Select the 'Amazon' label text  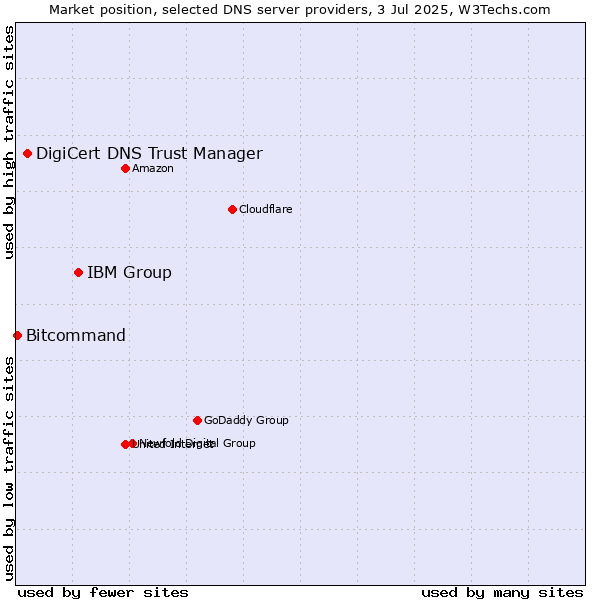[x=153, y=168]
